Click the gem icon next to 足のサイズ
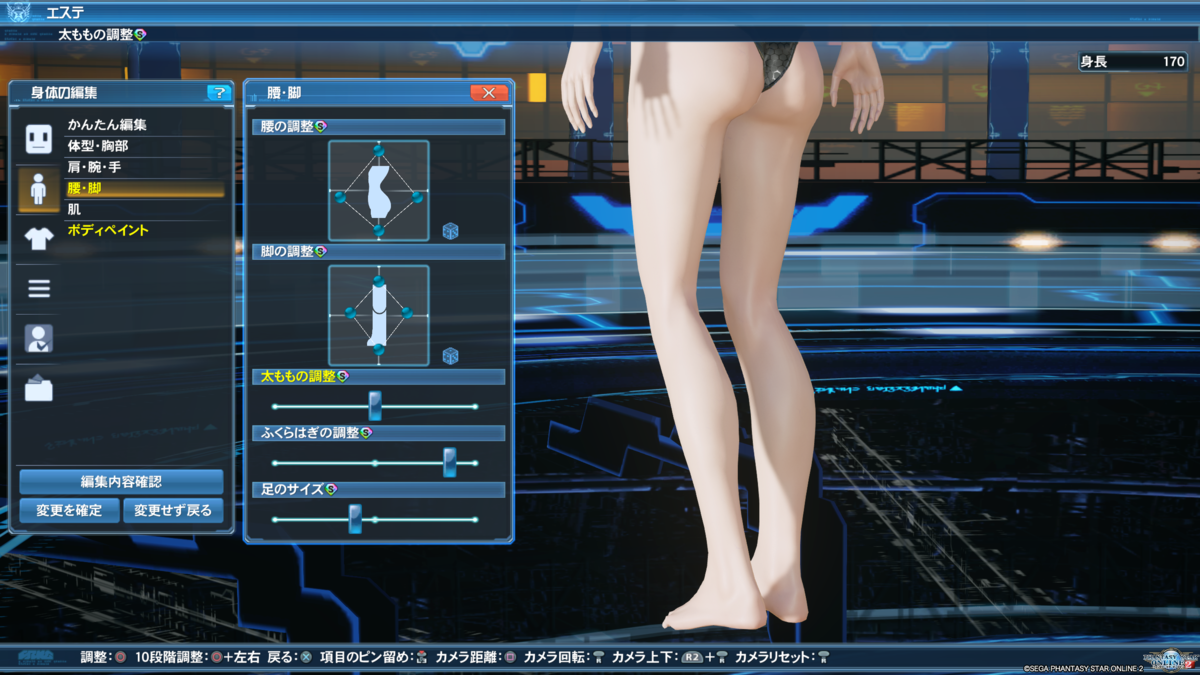The height and width of the screenshot is (675, 1200). coord(330,489)
